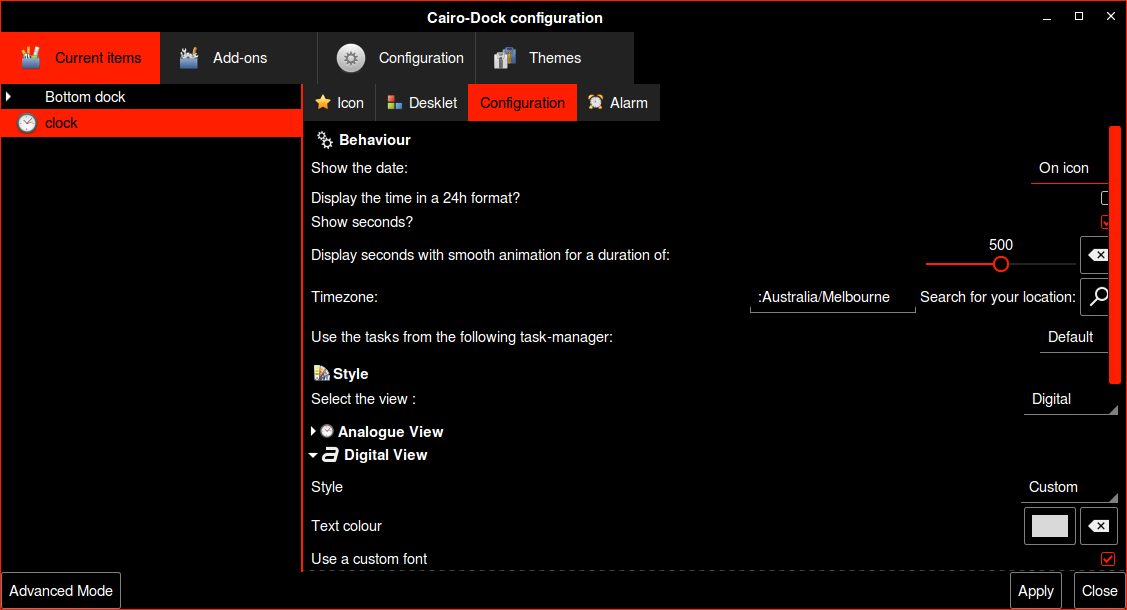Viewport: 1127px width, 610px height.
Task: Open the Select the view dropdown
Action: point(1069,399)
